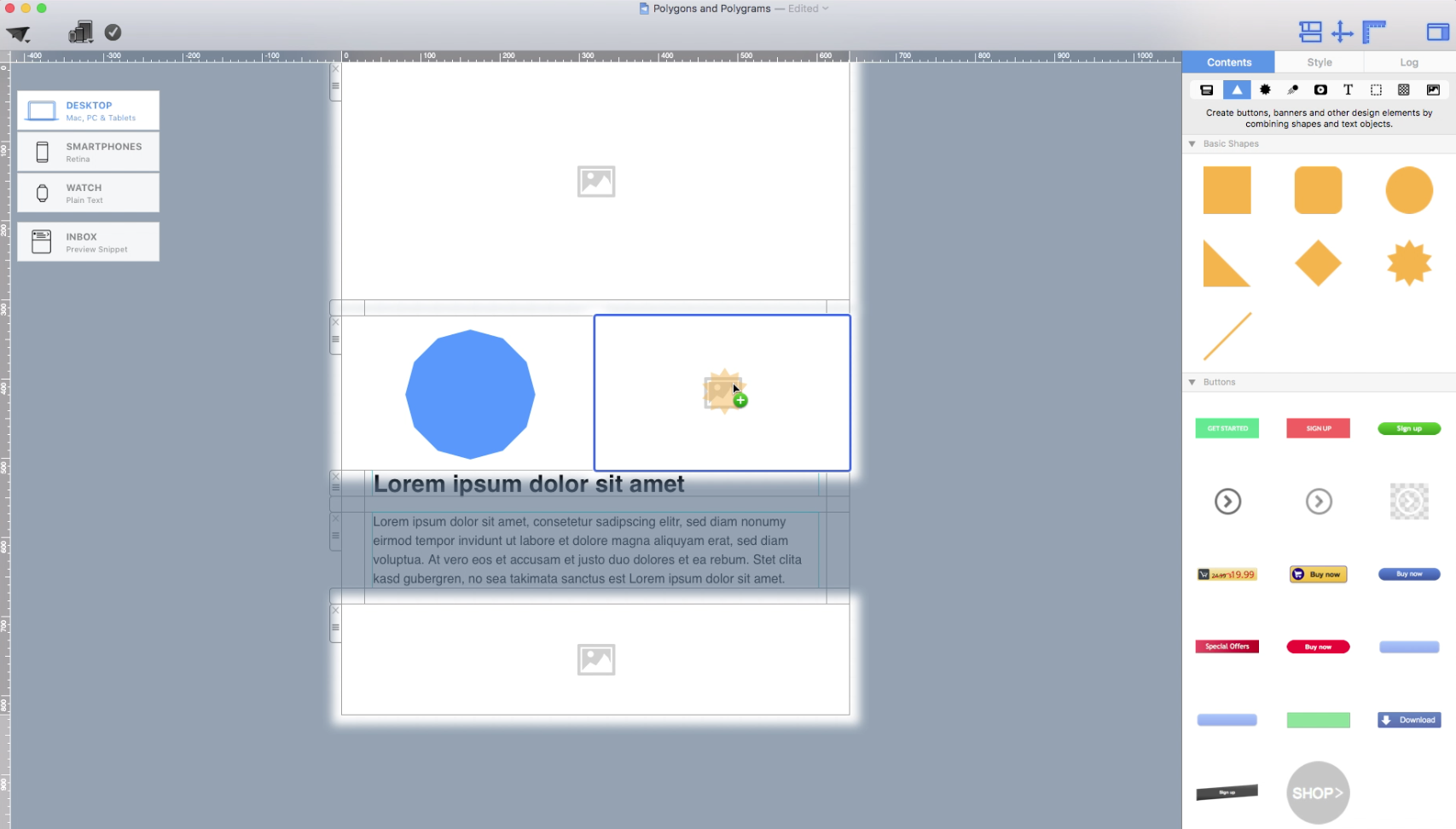Screen dimensions: 1456x829
Task: Insert the orange circle shape from Basic Shapes
Action: (1409, 189)
